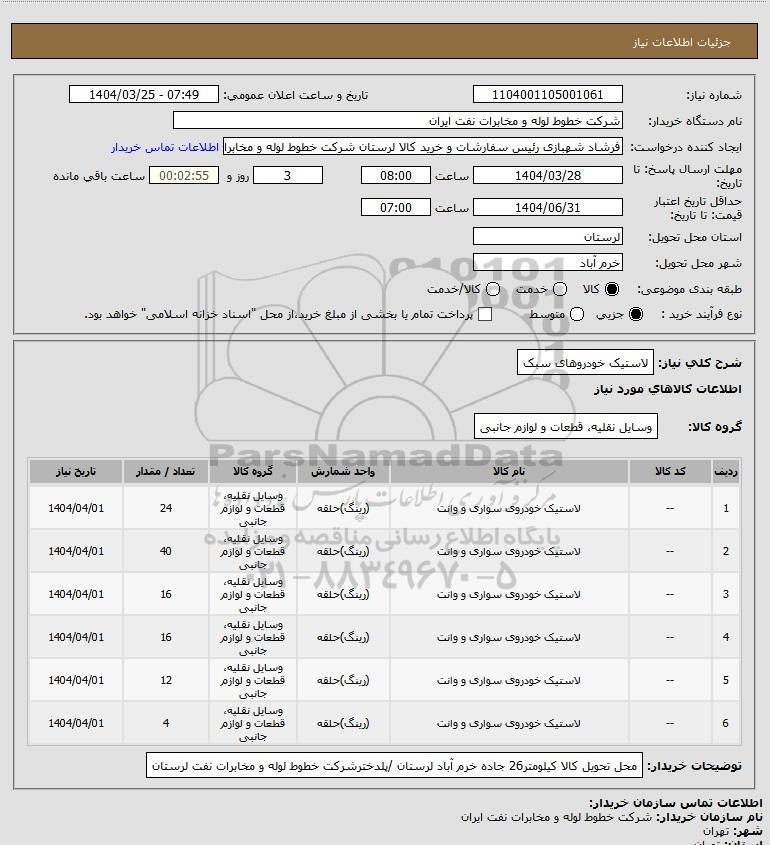Image resolution: width=770 pixels, height=845 pixels.
Task: Click item name لاستیک خودروی in row 3
Action: (x=509, y=594)
